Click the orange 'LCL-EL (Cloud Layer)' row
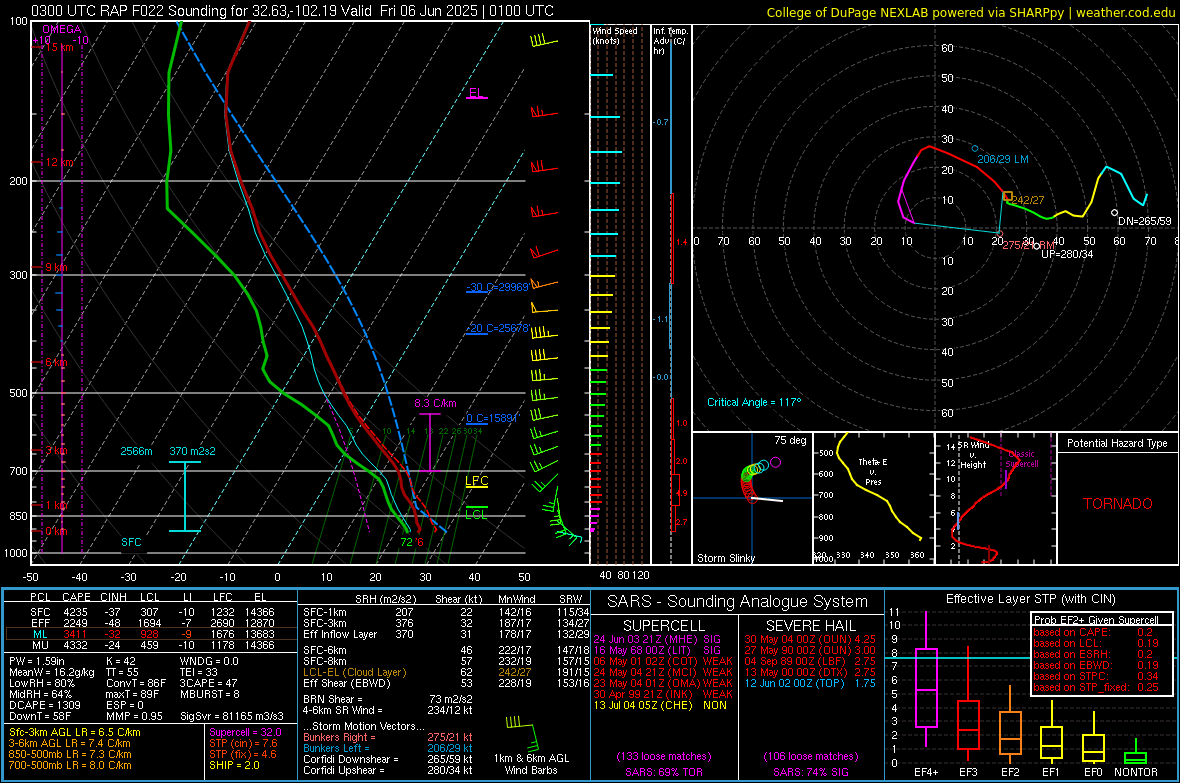This screenshot has height=783, width=1180. [x=354, y=672]
